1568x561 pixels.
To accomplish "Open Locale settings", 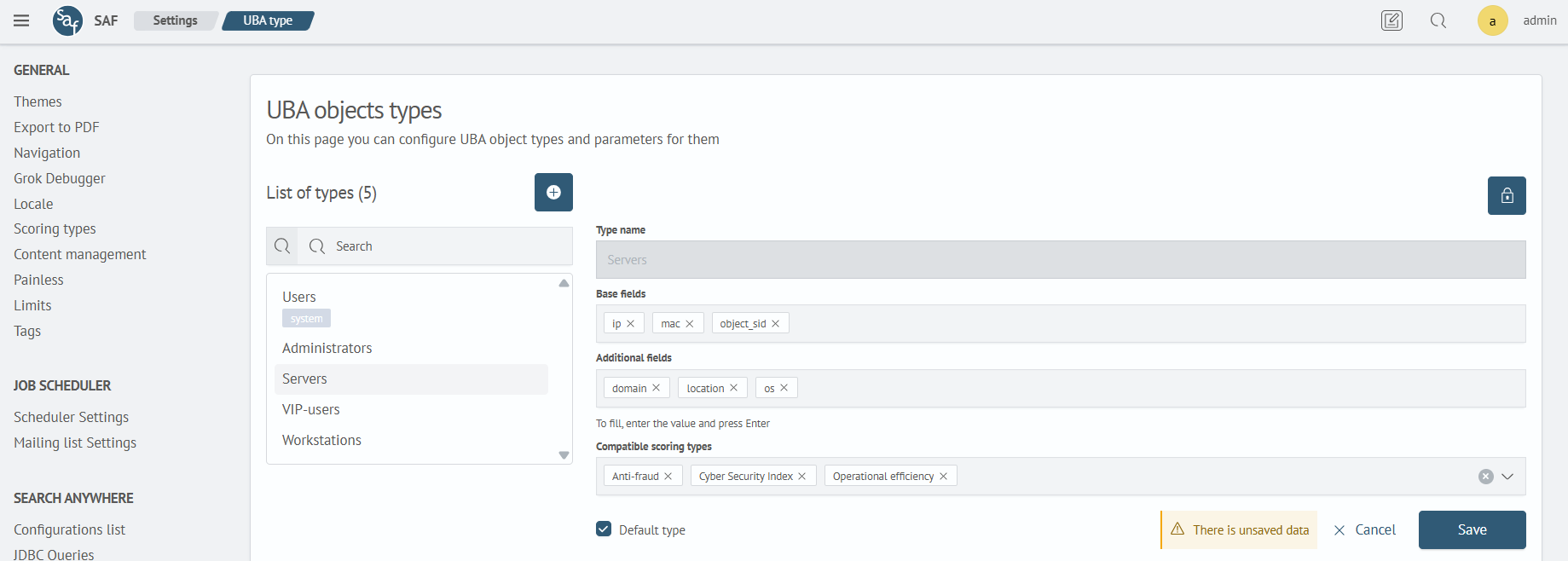I will click(x=33, y=204).
